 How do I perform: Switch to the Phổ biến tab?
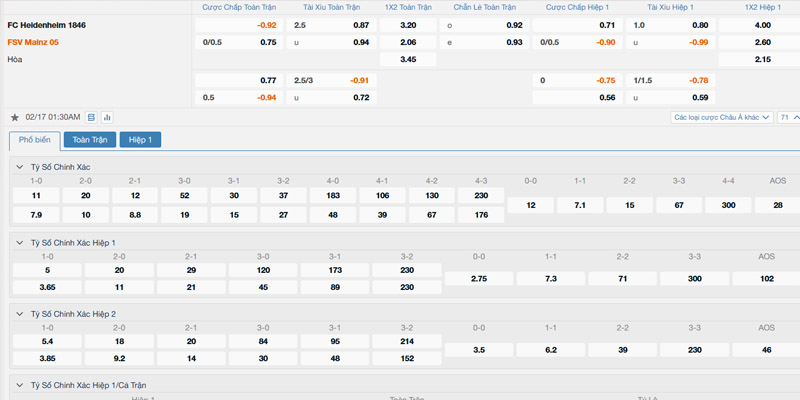(35, 140)
